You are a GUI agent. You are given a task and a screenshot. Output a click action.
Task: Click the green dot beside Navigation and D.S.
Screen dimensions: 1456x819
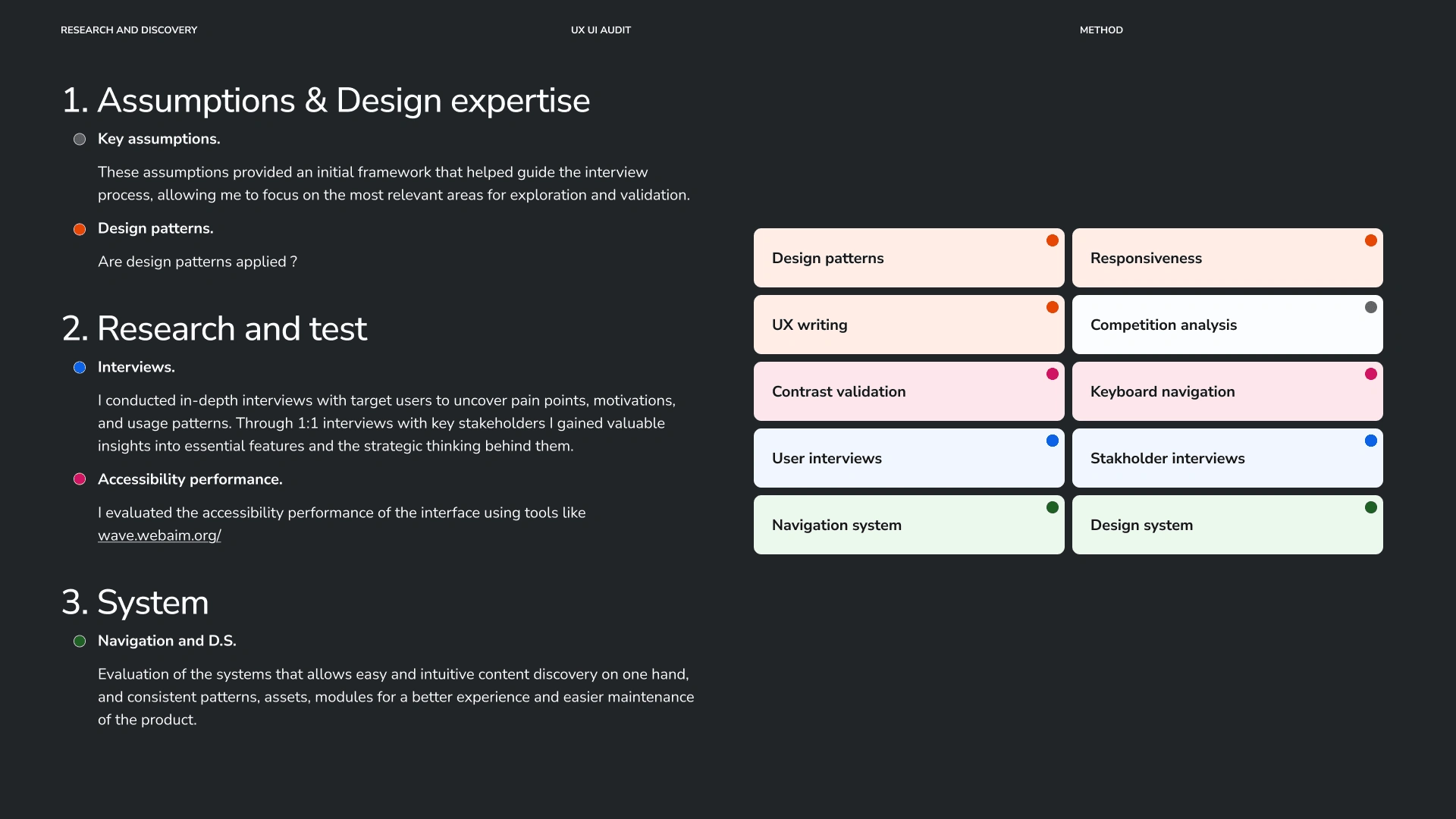coord(80,642)
